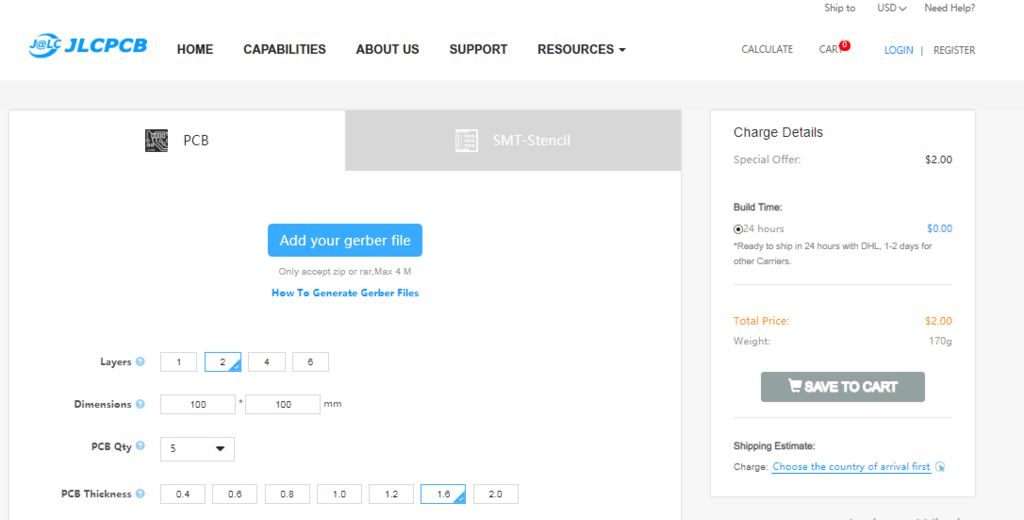Click the SMT-Stencil tab icon
This screenshot has width=1024, height=520.
coord(466,140)
